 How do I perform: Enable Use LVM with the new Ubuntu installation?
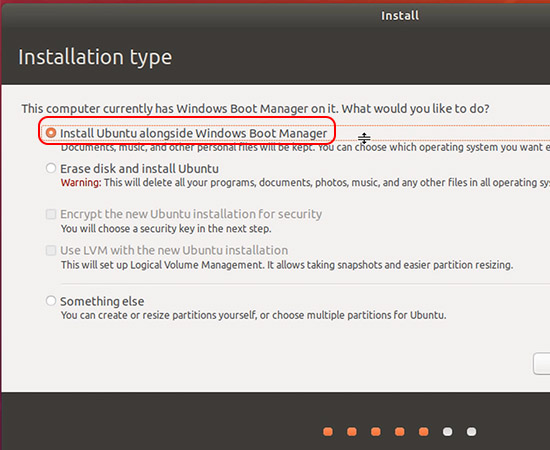point(51,250)
